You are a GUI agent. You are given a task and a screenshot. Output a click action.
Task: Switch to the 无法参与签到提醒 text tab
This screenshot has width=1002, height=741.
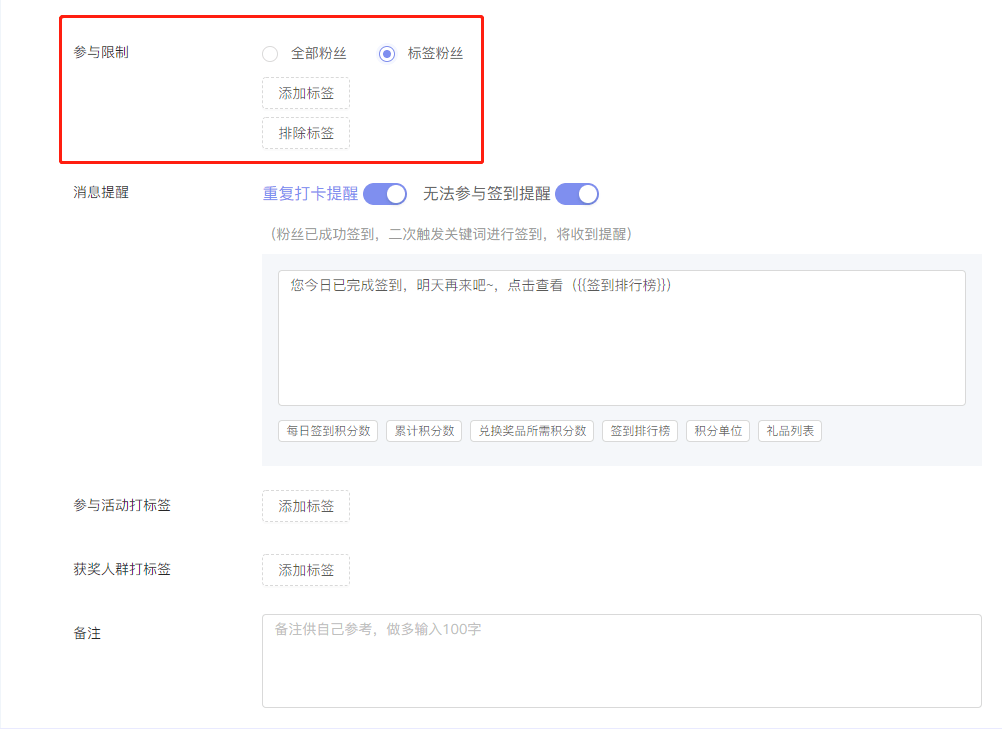point(486,193)
